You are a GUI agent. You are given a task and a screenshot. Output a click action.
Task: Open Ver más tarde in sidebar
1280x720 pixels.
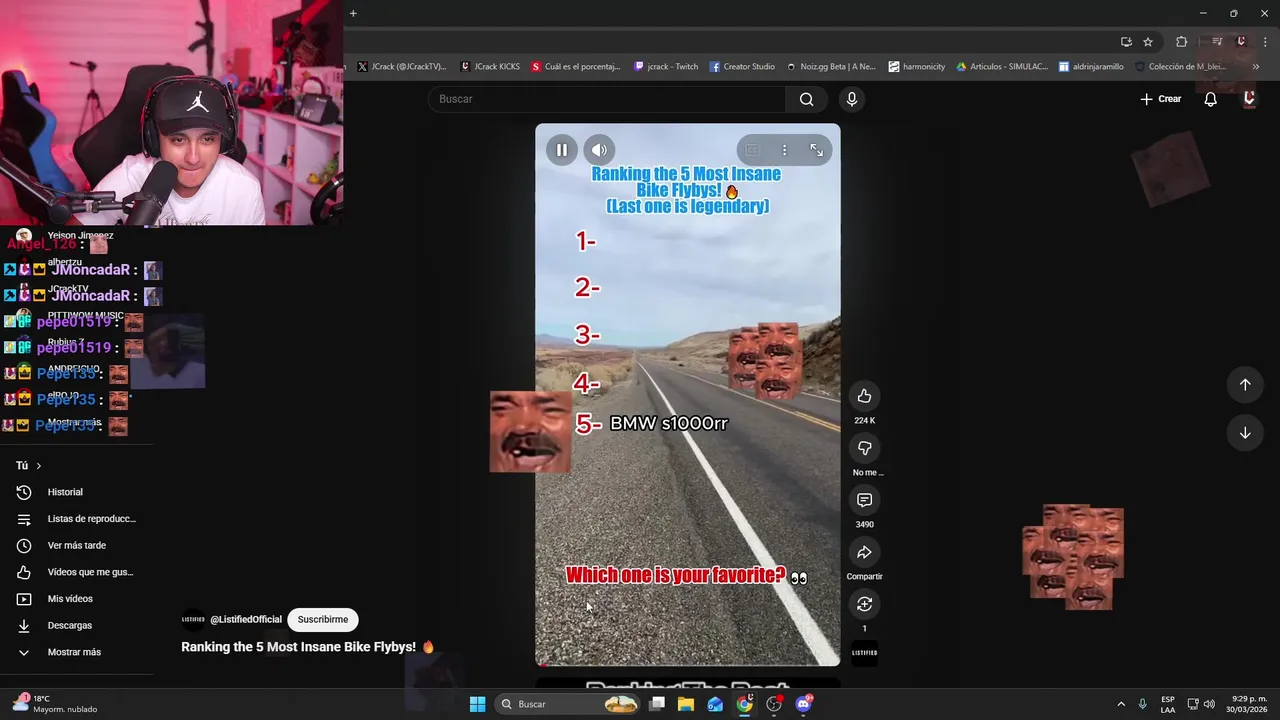77,545
